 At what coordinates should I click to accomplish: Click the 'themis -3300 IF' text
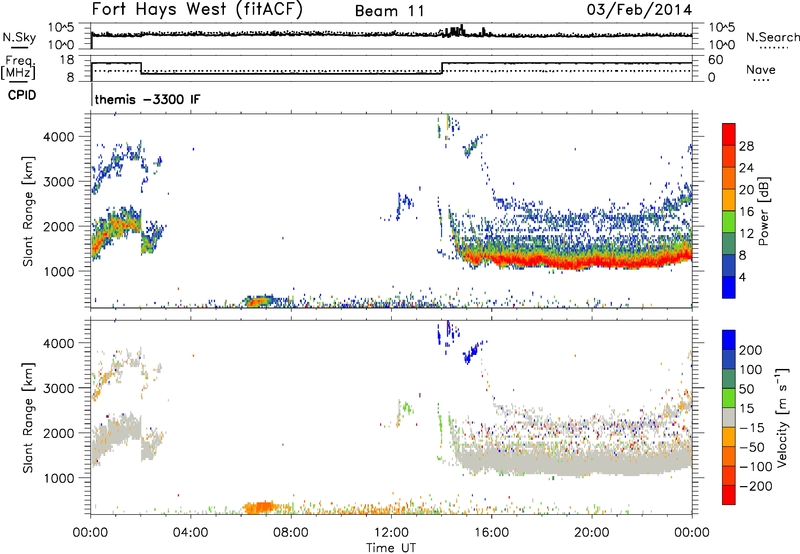click(147, 99)
